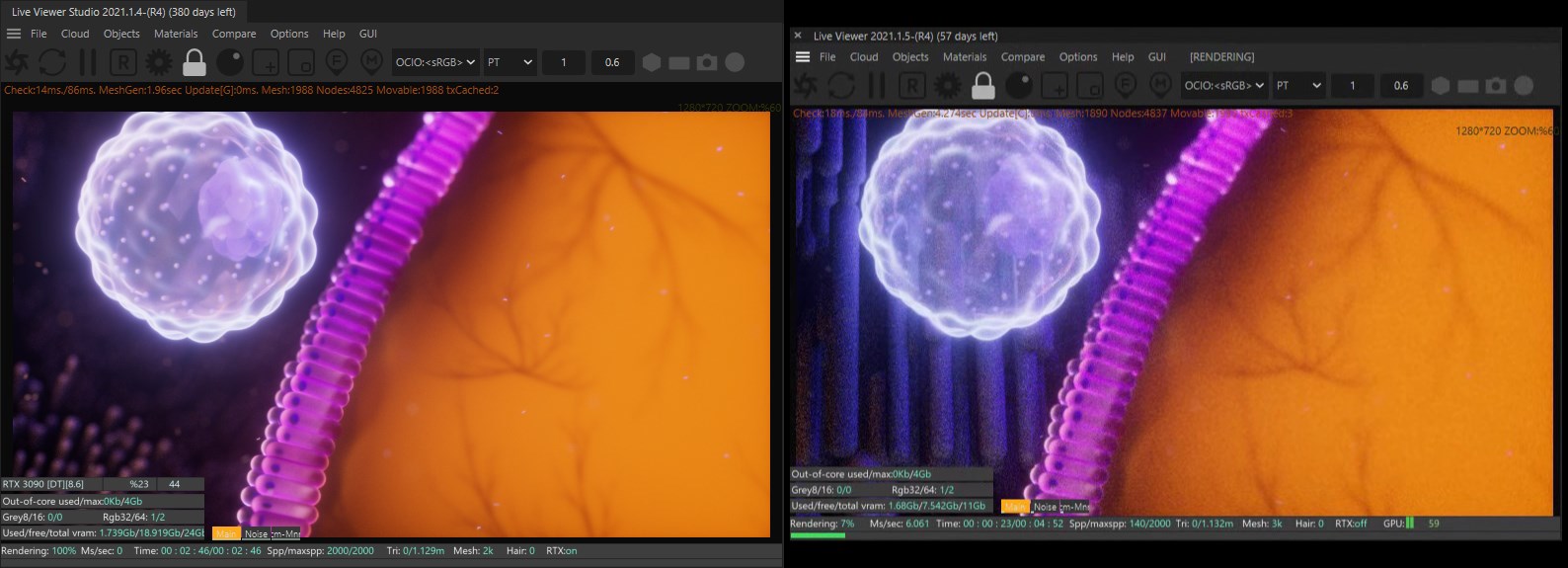
Task: Click camera snapshot icon in right window toolbar
Action: 1496,86
